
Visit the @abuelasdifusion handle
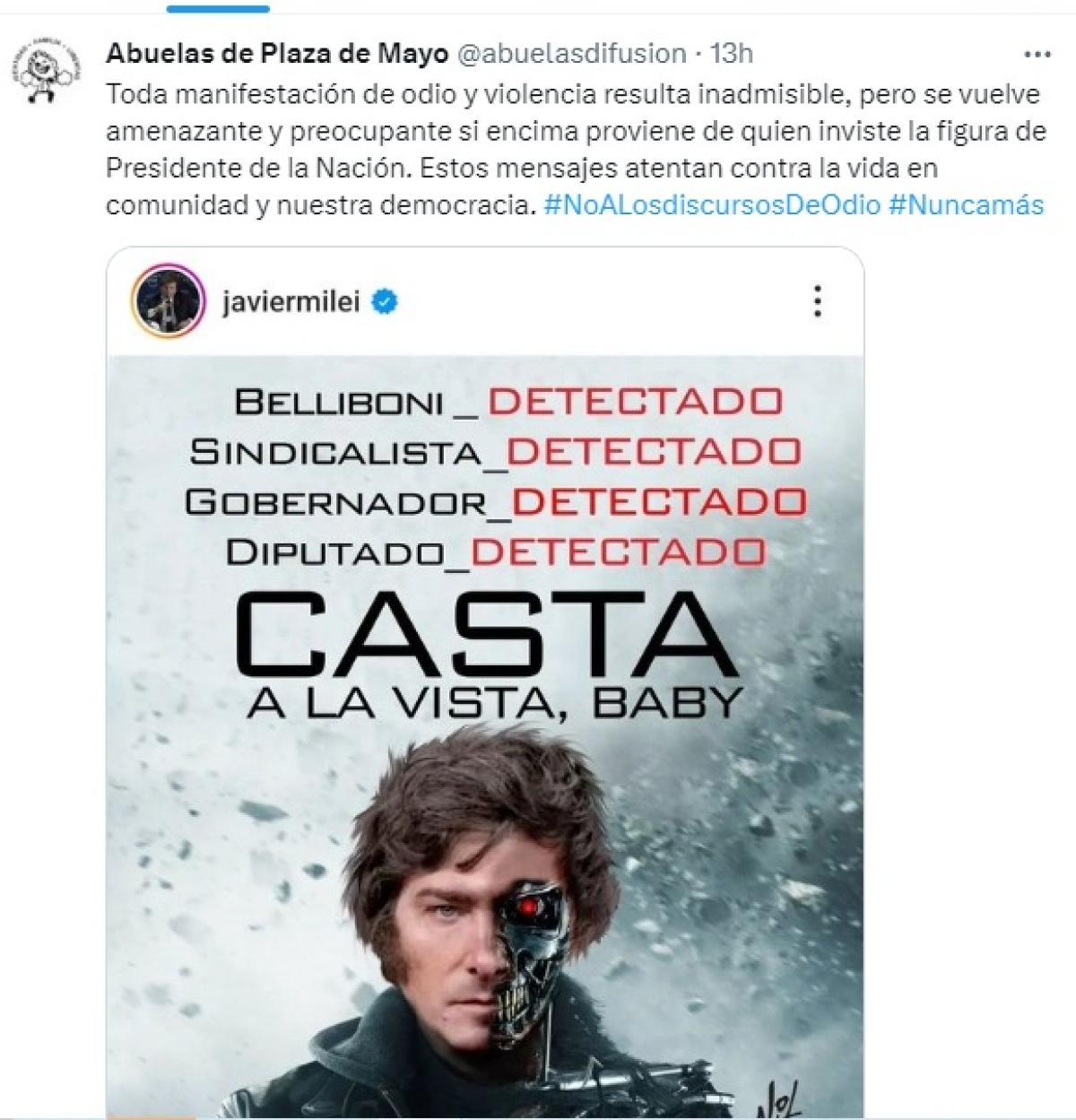pyautogui.click(x=572, y=54)
